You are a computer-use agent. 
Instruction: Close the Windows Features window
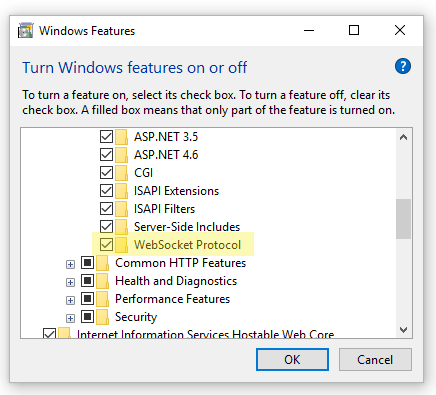(400, 30)
